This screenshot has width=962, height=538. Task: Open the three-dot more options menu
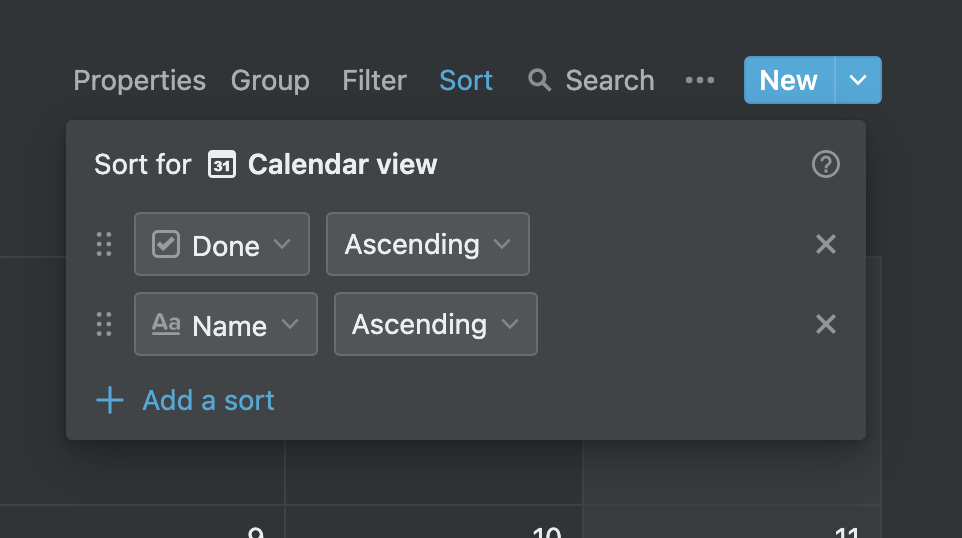click(699, 80)
